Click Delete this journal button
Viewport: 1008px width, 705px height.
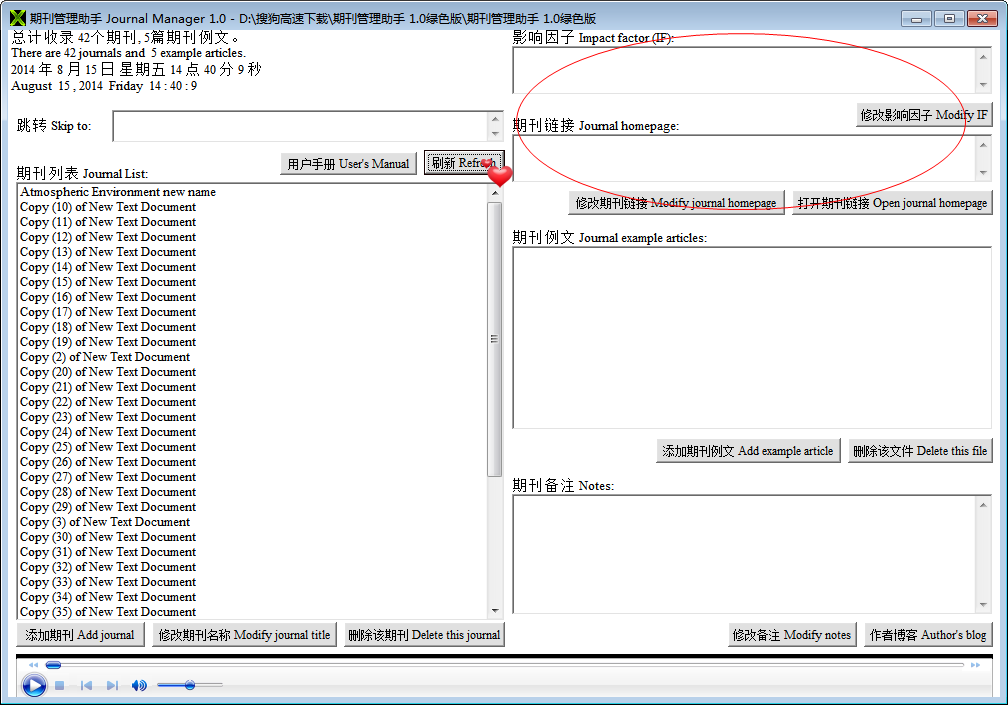424,635
